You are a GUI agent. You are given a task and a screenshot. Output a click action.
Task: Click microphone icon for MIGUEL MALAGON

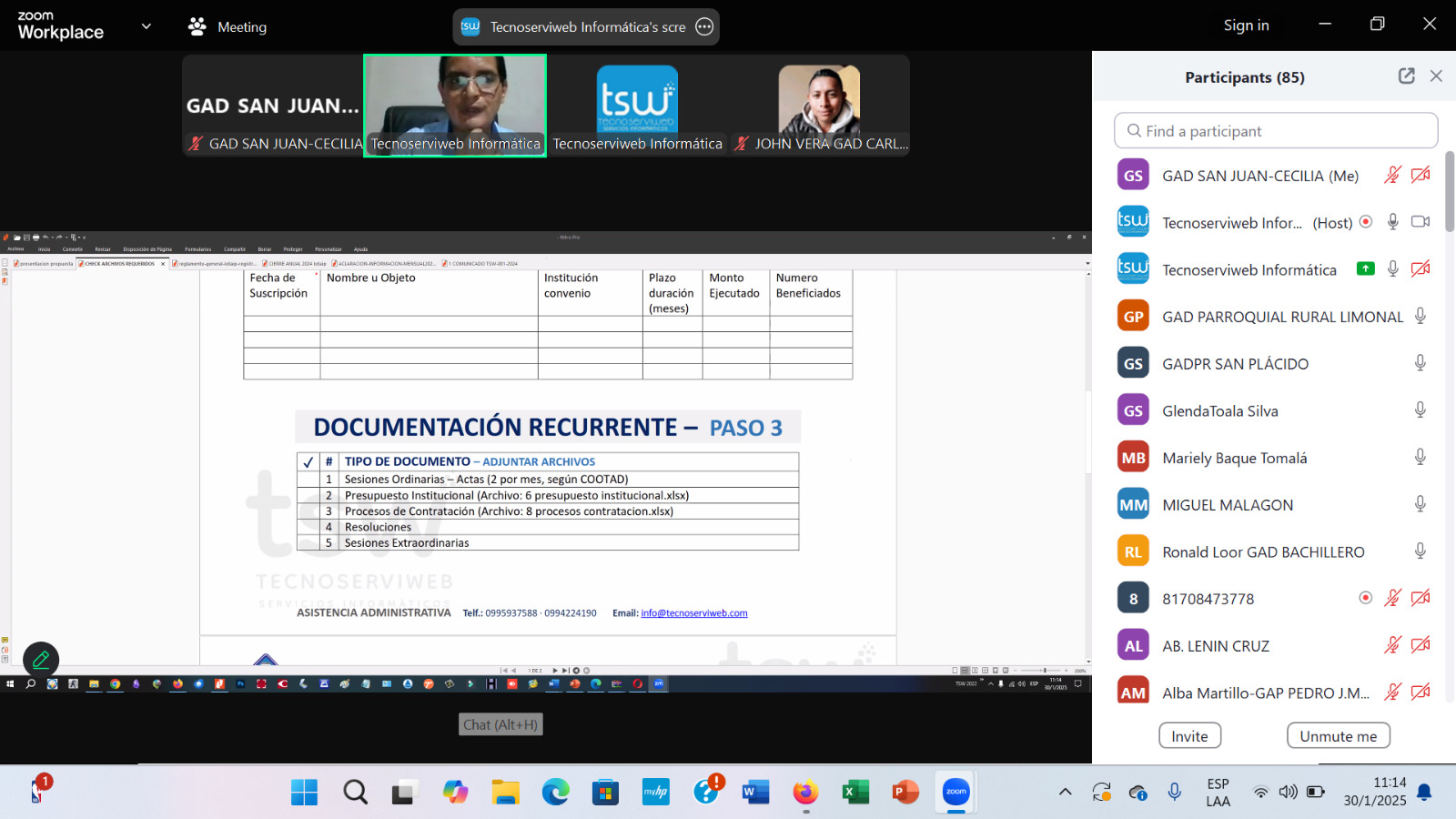[x=1420, y=504]
